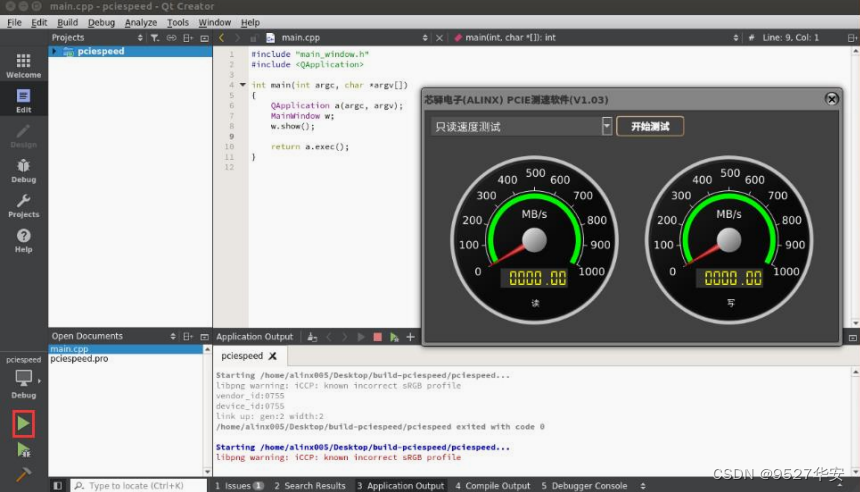Show the Search Results pane
This screenshot has width=860, height=492.
[x=310, y=485]
